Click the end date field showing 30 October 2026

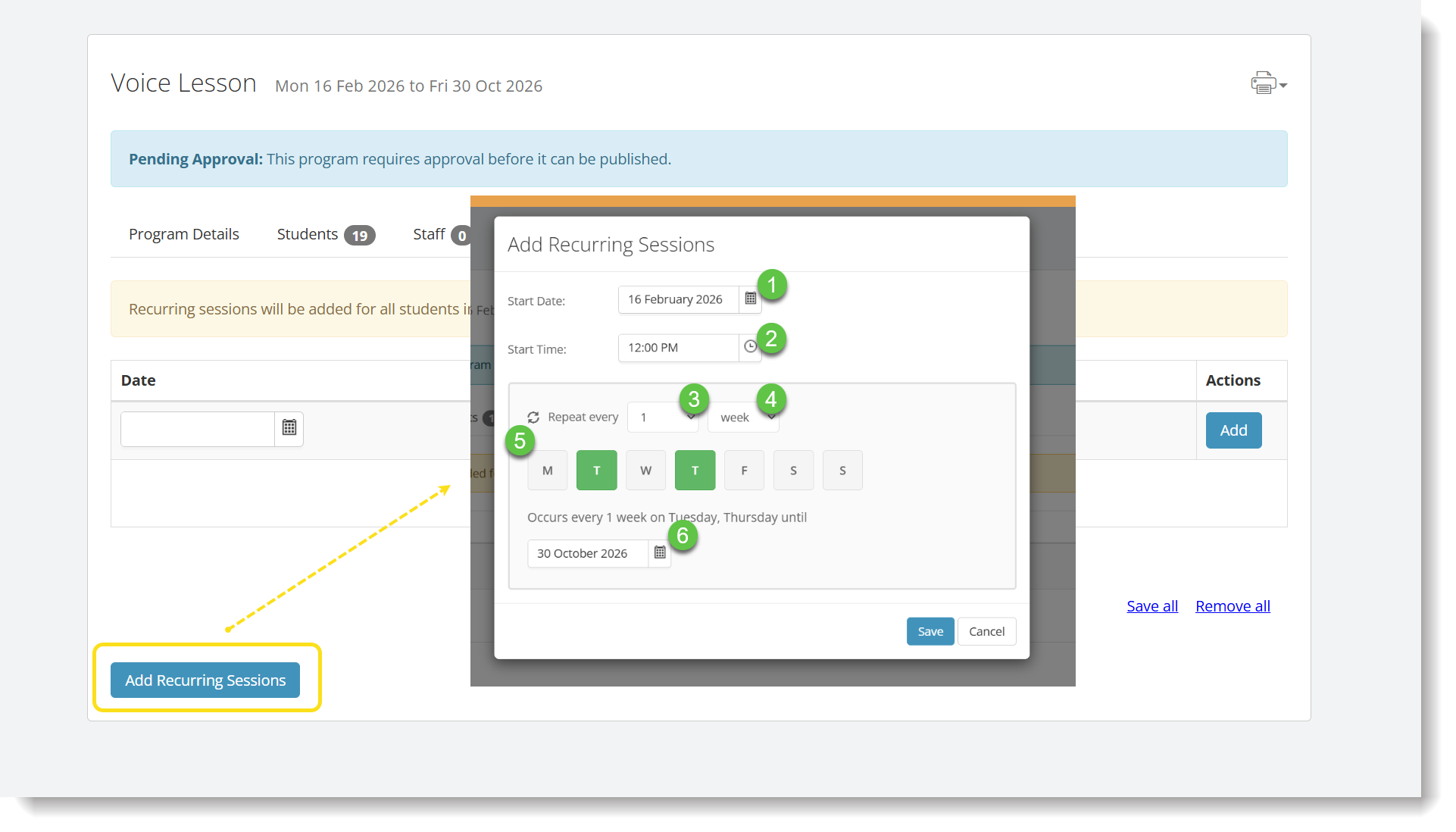tap(588, 553)
